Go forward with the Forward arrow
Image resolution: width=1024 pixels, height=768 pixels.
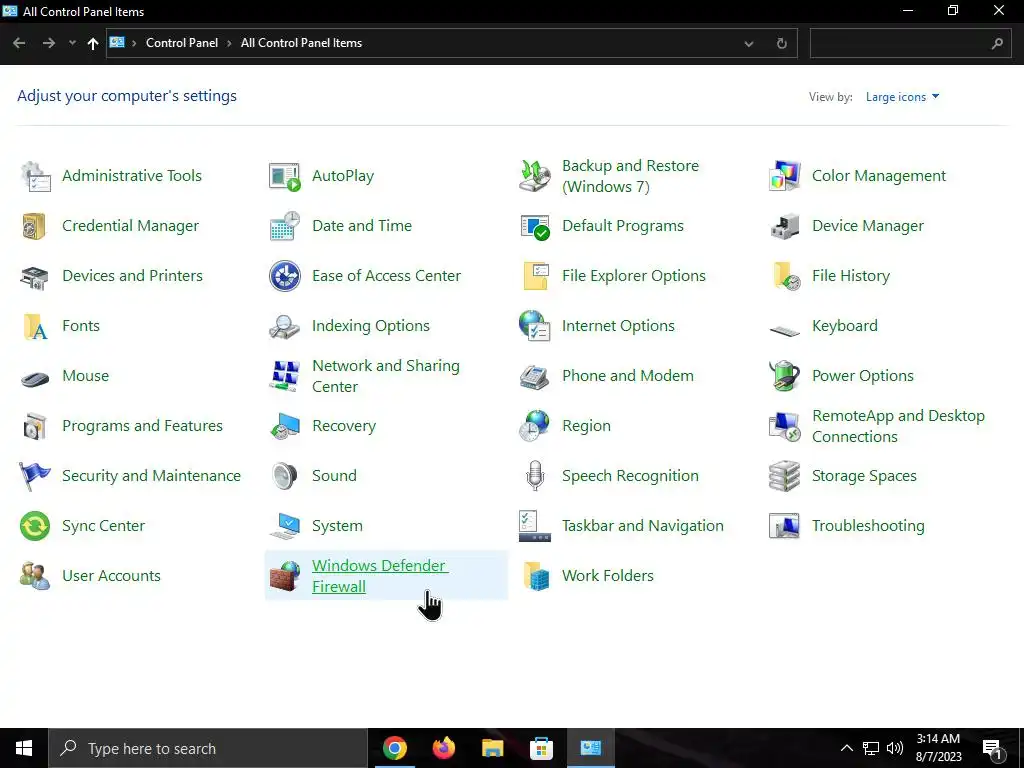pyautogui.click(x=48, y=43)
